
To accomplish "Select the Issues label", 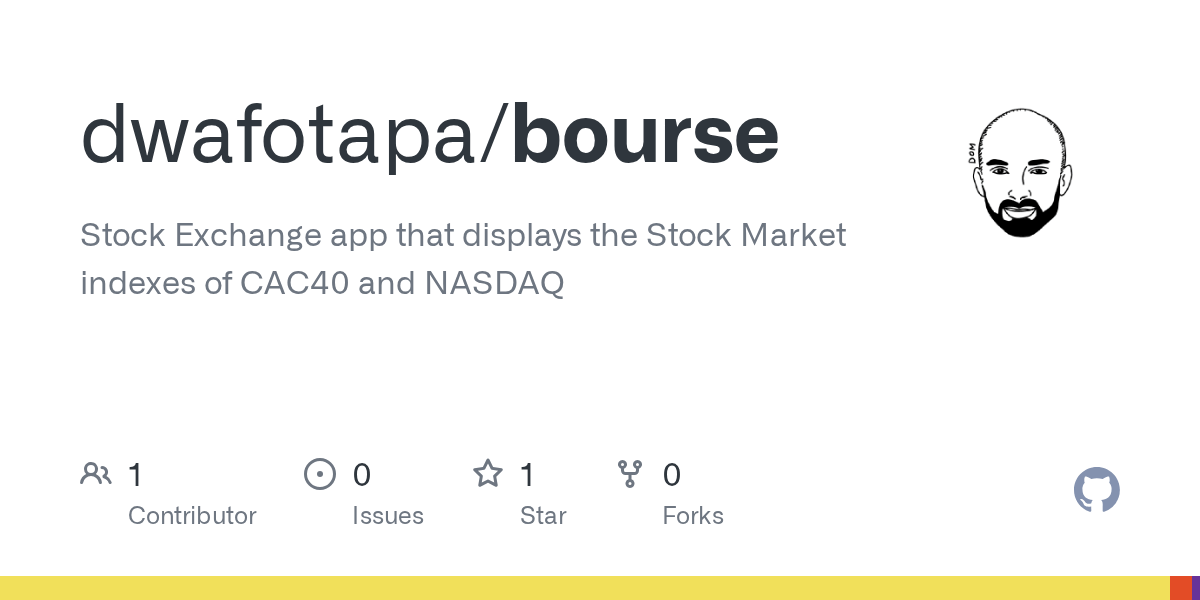I will click(388, 516).
